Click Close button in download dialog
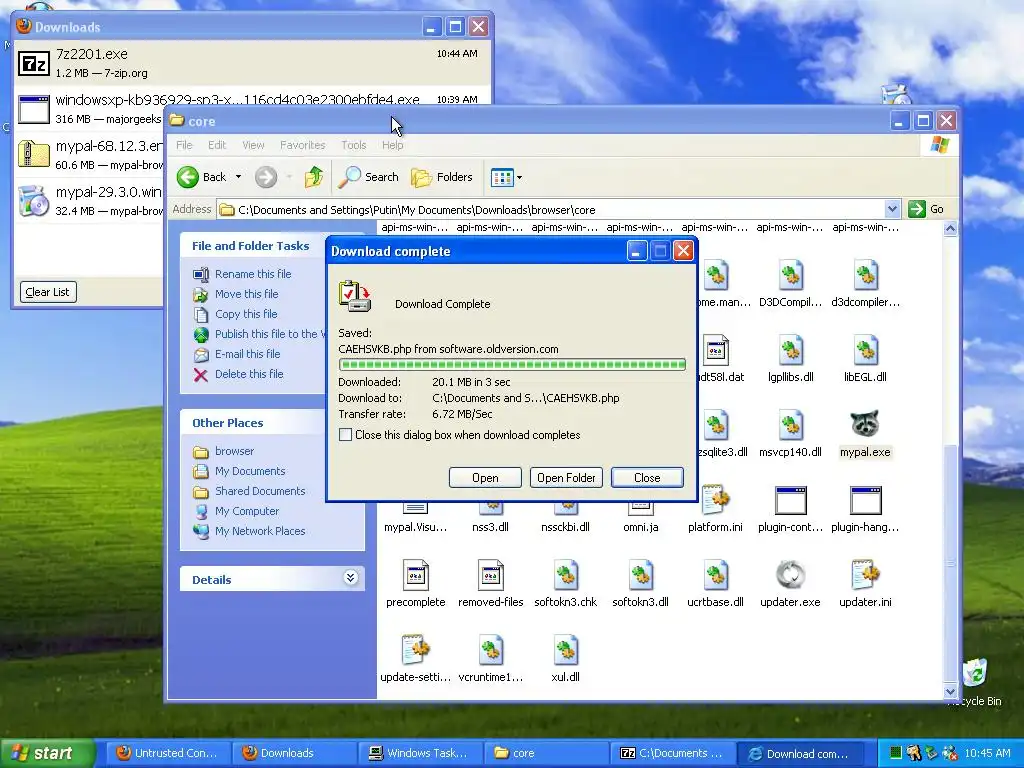The height and width of the screenshot is (768, 1024). pos(647,477)
